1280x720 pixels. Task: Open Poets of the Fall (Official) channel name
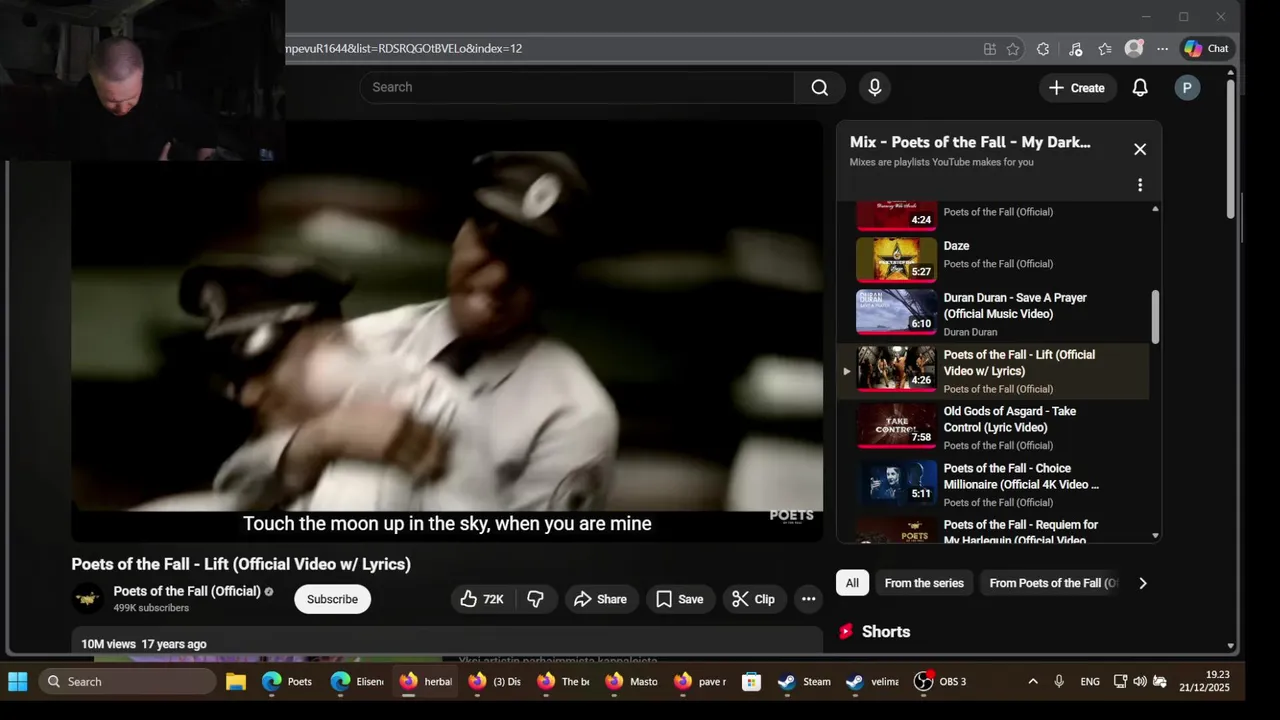(187, 591)
